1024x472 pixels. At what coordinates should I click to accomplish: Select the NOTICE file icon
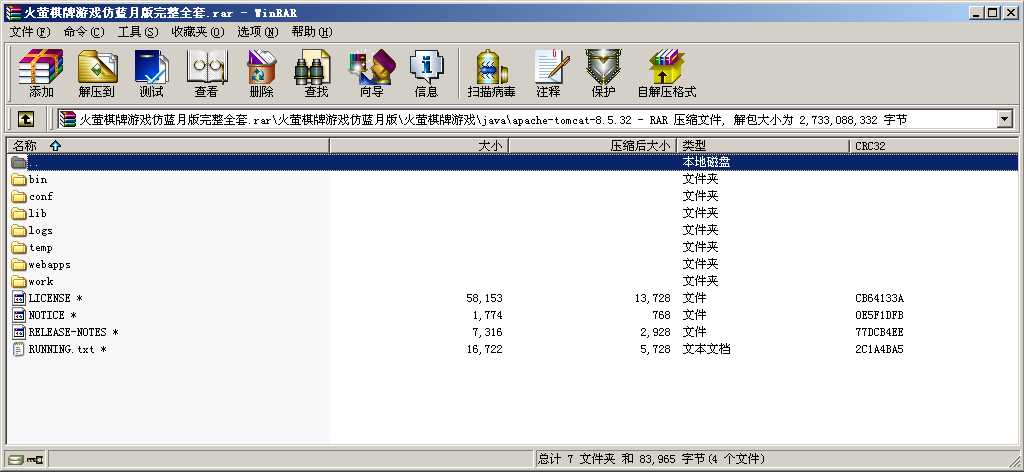click(19, 315)
